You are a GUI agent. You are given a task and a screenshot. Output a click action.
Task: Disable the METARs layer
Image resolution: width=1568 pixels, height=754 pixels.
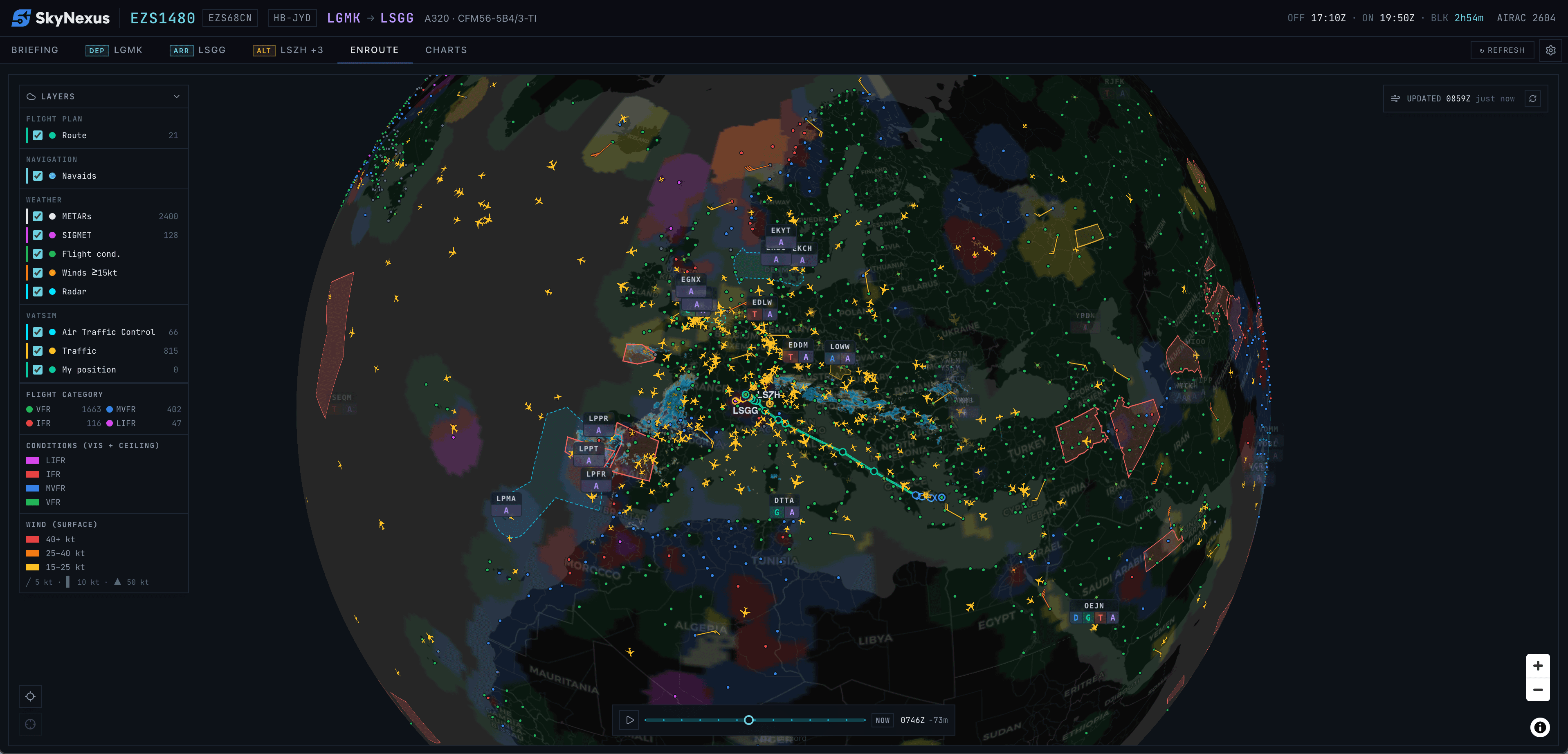click(x=38, y=217)
